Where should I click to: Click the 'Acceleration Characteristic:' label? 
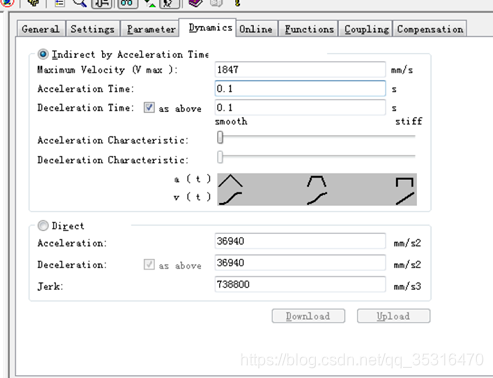coord(113,140)
